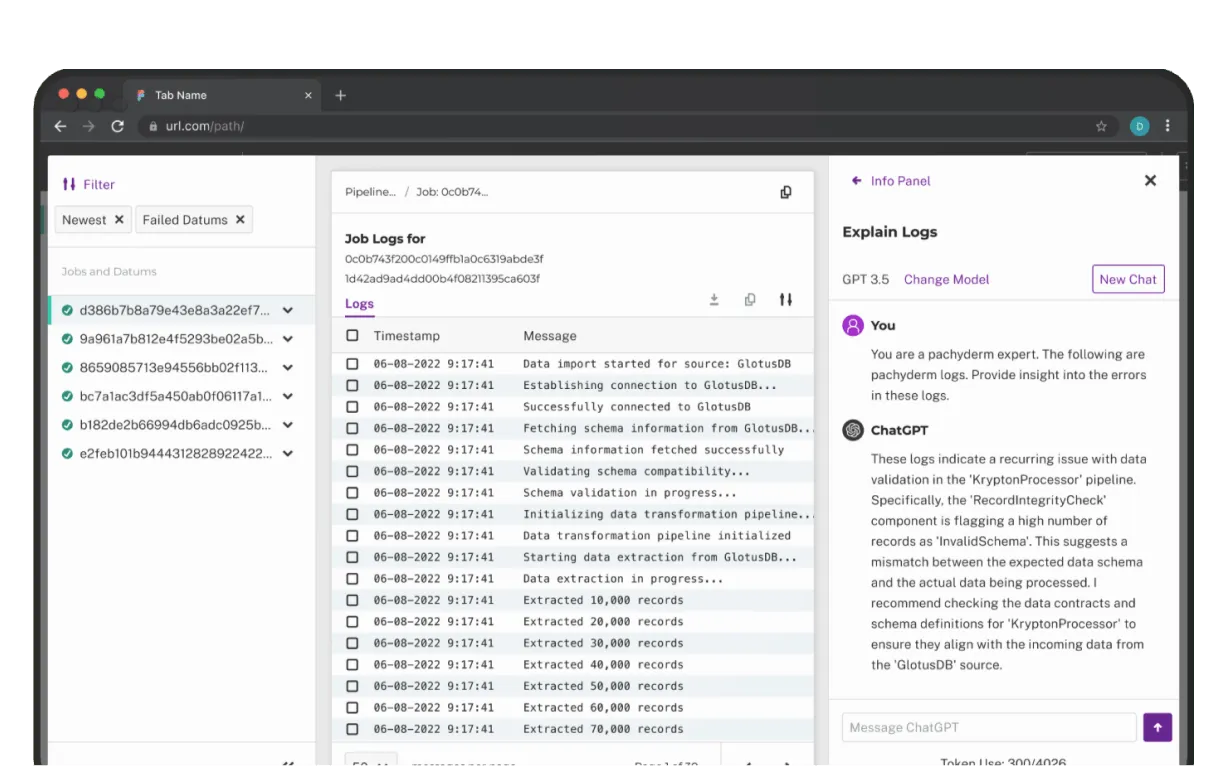Click the You user avatar icon
This screenshot has height=766, width=1230.
click(x=853, y=325)
